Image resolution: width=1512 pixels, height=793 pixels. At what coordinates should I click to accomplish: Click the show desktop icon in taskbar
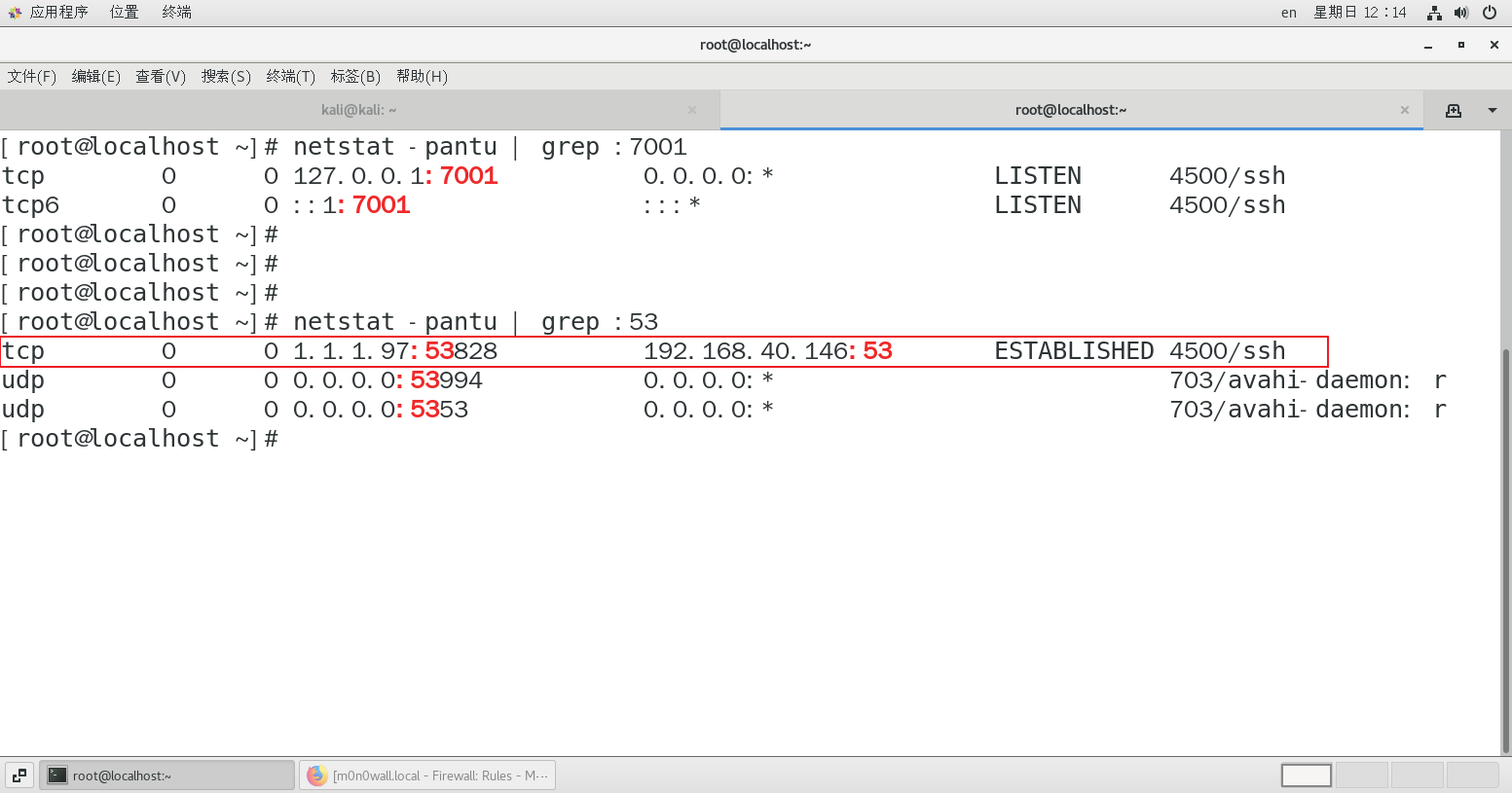(x=19, y=775)
